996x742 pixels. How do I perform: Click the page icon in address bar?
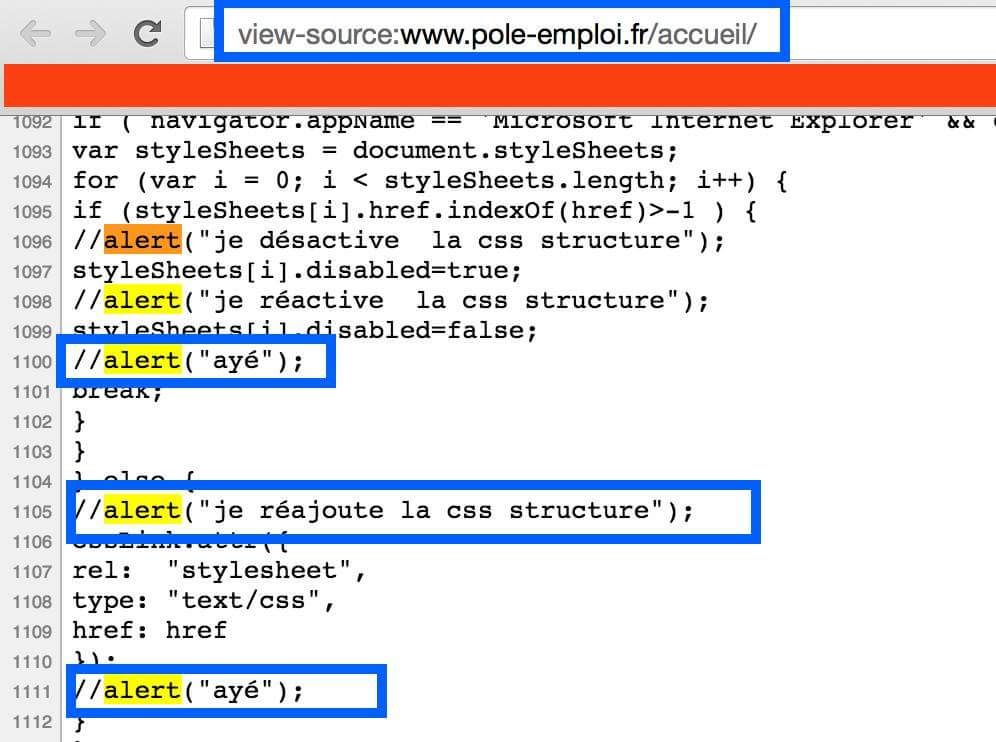tap(206, 33)
